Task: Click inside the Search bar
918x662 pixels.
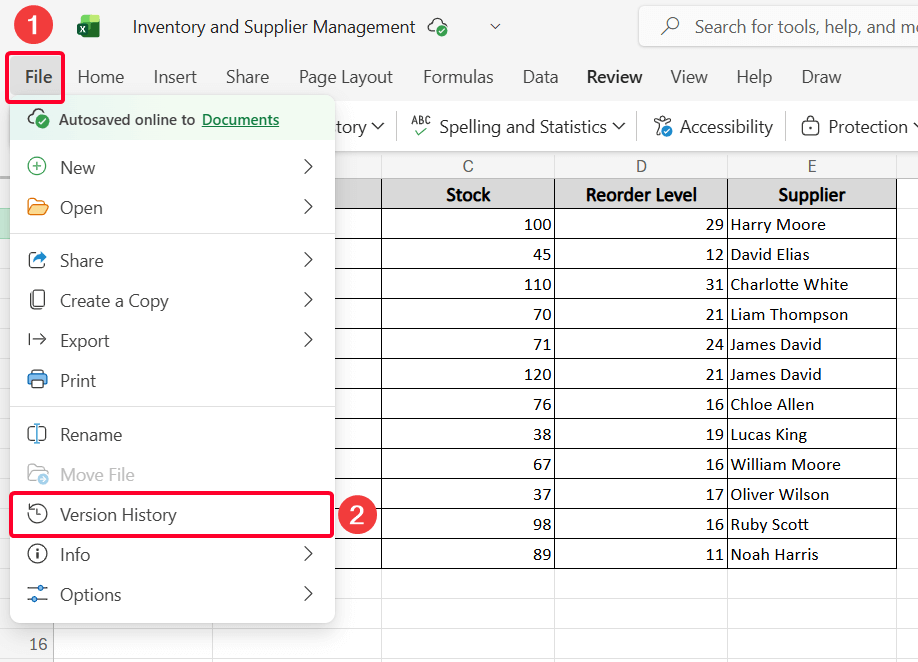Action: [x=800, y=26]
